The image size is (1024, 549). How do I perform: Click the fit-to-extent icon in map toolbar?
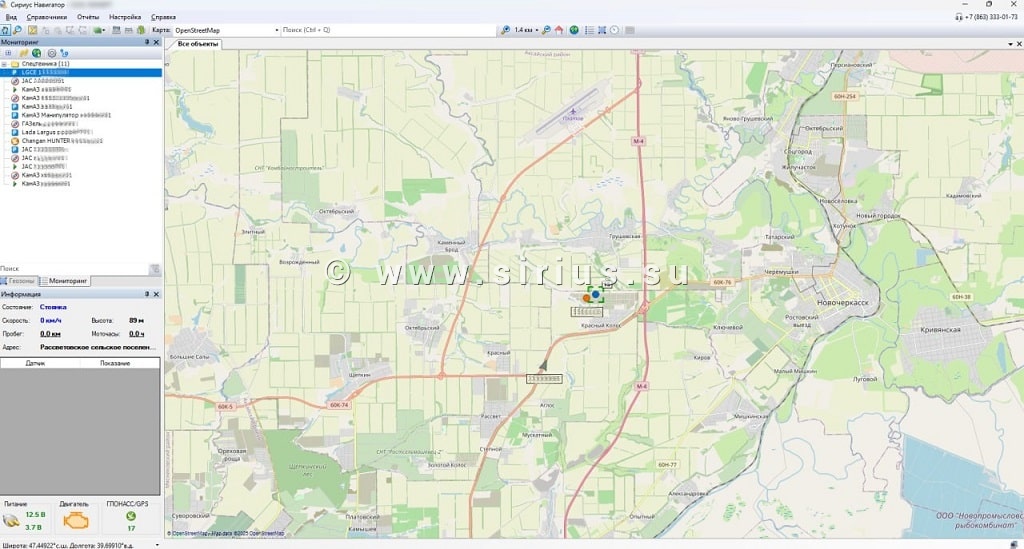coord(601,30)
